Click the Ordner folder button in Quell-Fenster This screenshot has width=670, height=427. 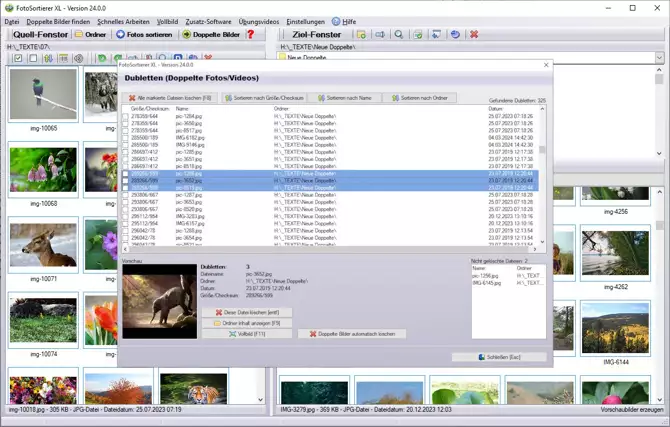pyautogui.click(x=90, y=34)
